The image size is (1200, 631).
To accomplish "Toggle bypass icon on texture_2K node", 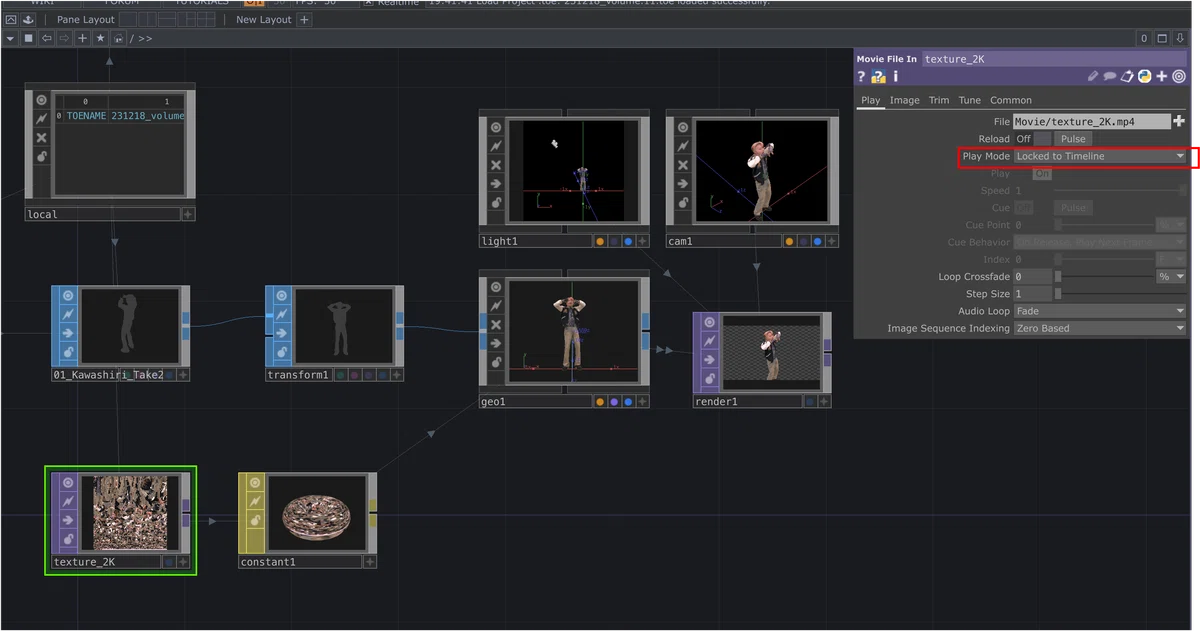I will click(69, 519).
